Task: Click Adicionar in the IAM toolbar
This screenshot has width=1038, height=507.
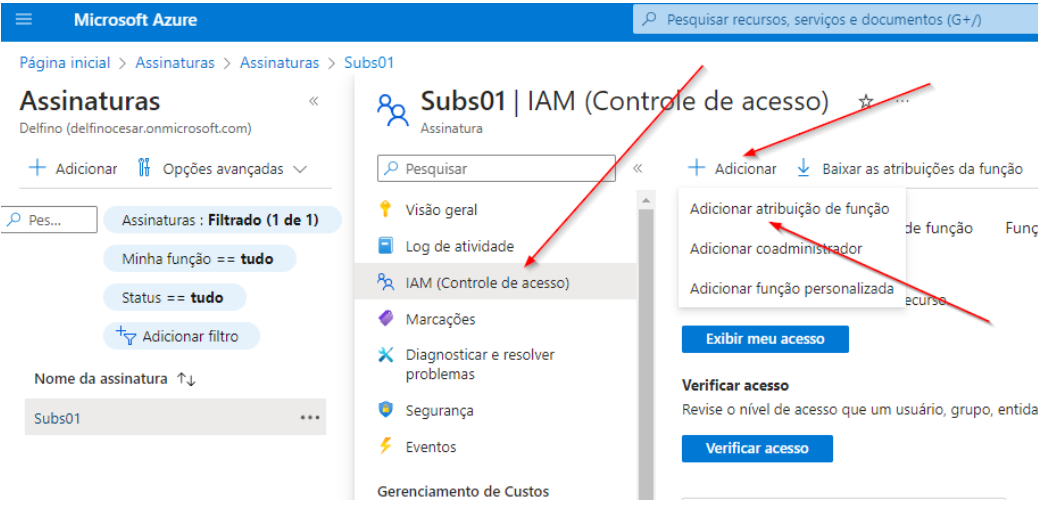Action: [733, 168]
